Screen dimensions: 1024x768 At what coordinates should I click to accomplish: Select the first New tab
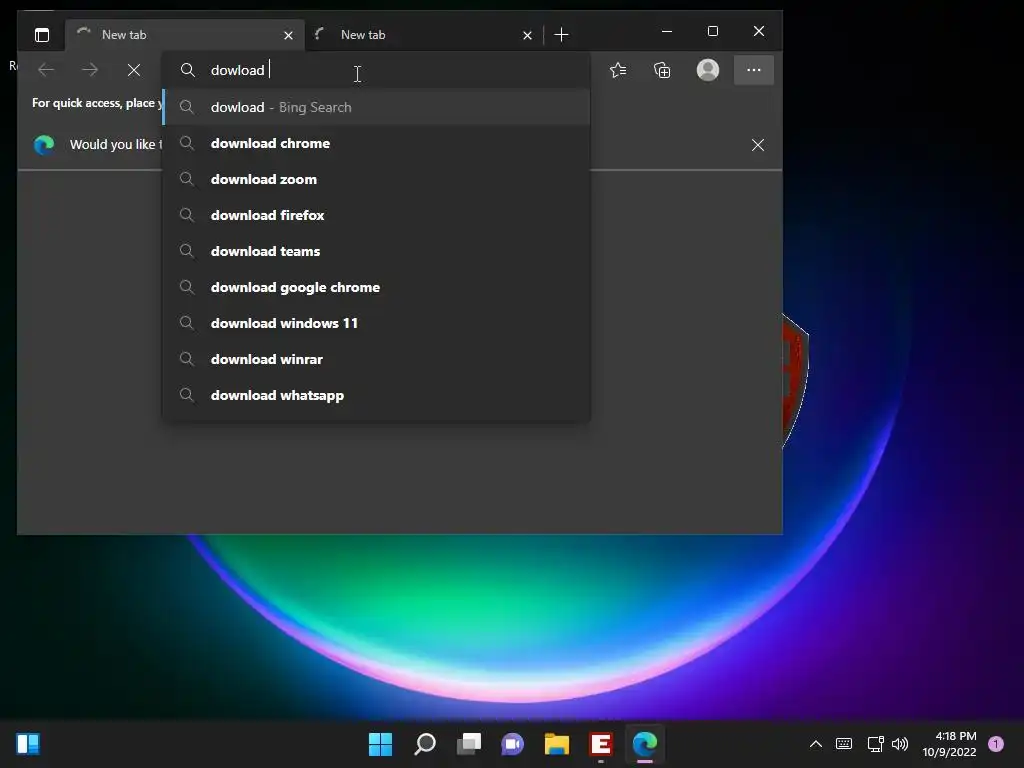(x=184, y=35)
